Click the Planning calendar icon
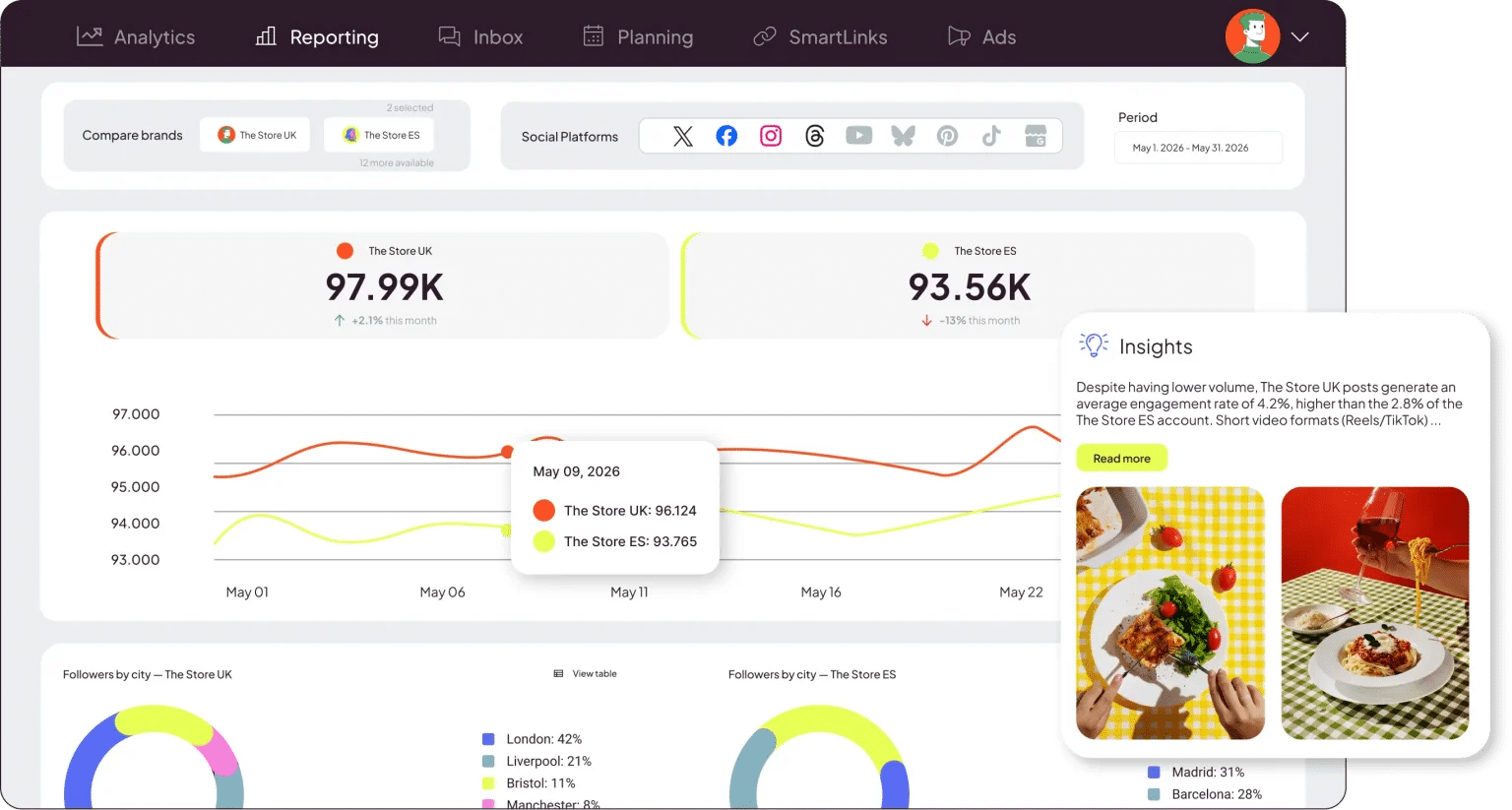The image size is (1512, 810). [594, 36]
